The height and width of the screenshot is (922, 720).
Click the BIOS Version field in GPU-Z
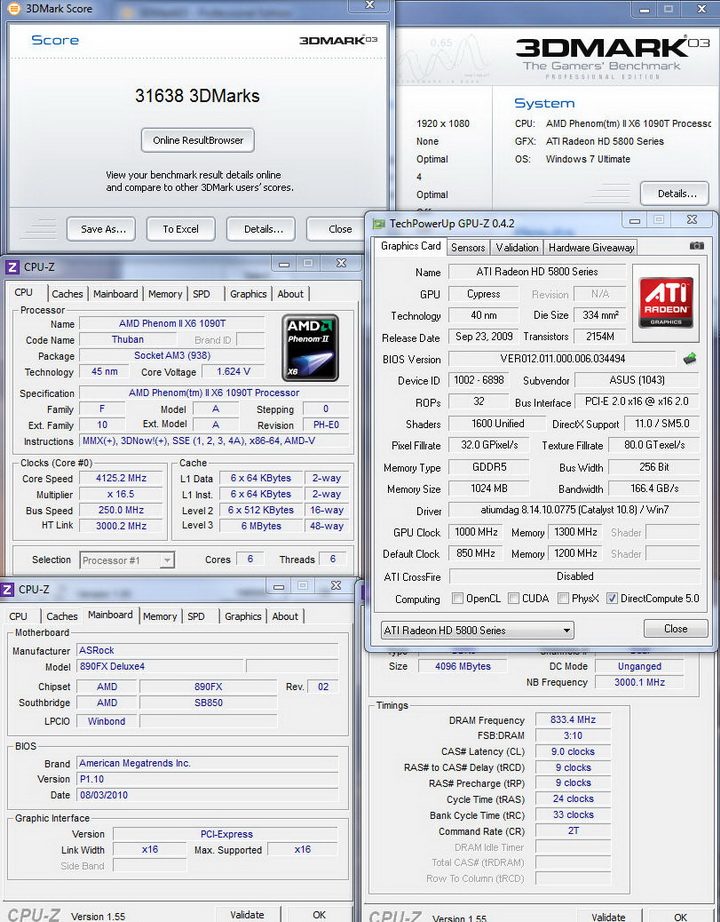(562, 359)
